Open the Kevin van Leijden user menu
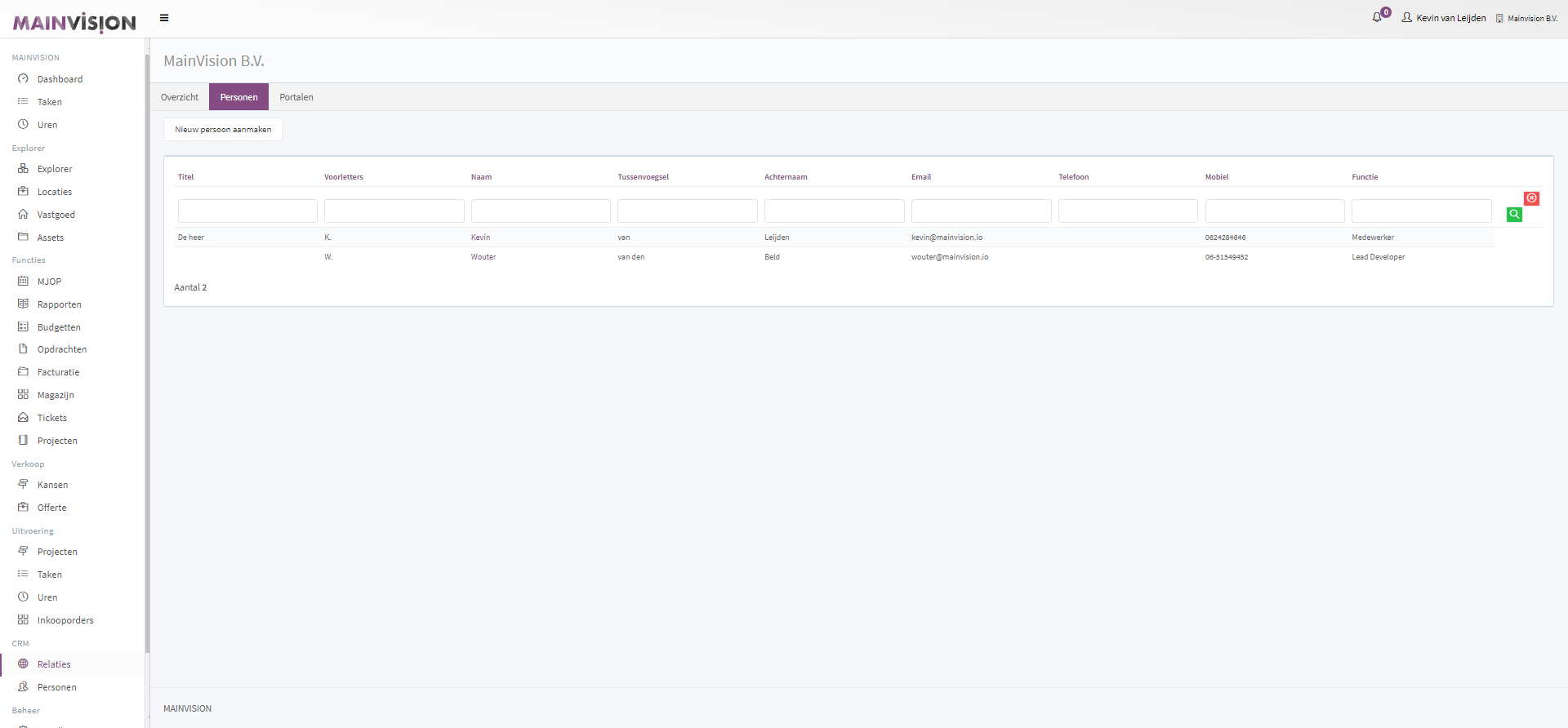Screen dimensions: 1568x728 pos(1444,18)
